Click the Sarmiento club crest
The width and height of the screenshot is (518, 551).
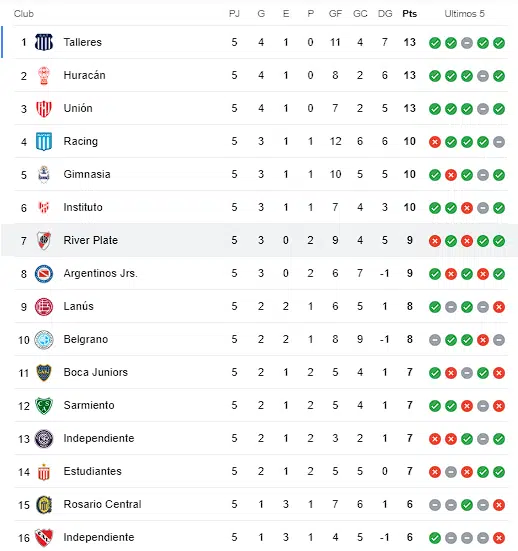point(44,406)
